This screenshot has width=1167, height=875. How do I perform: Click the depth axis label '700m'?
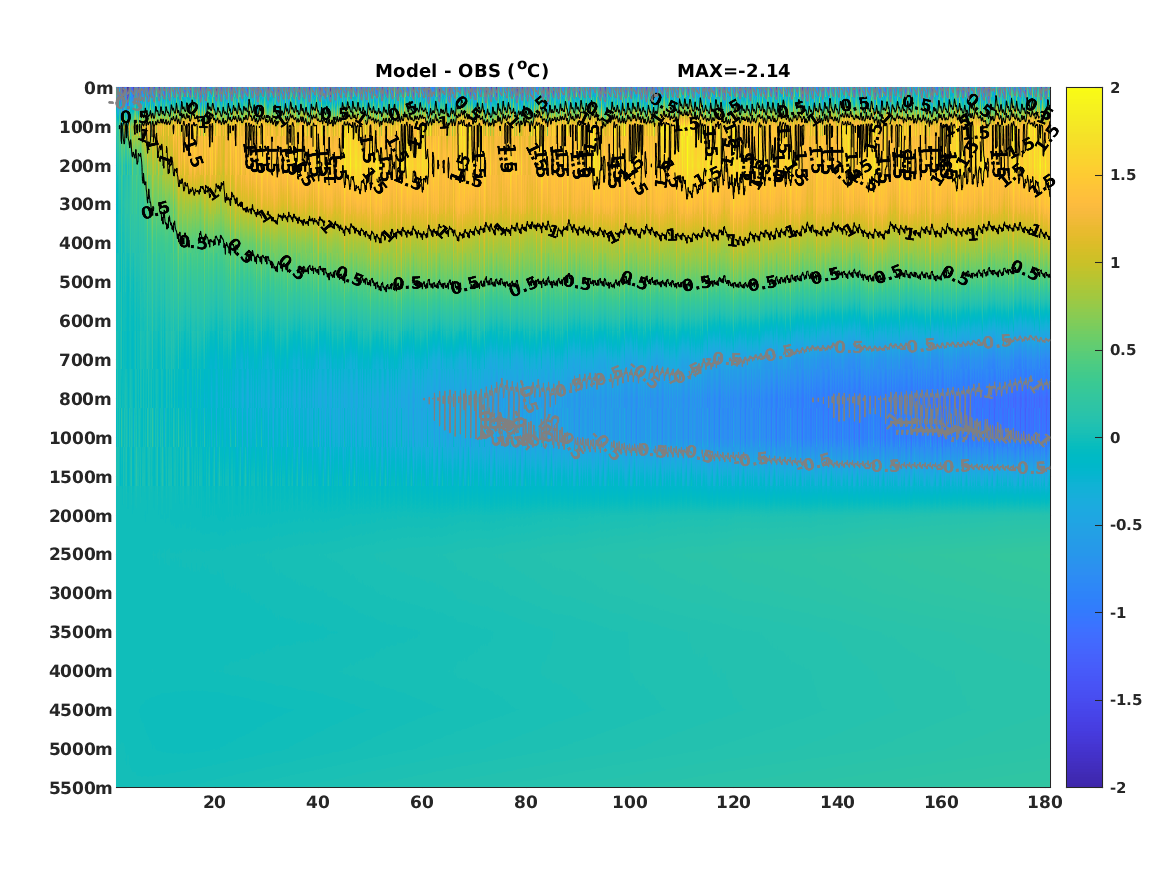(x=86, y=360)
